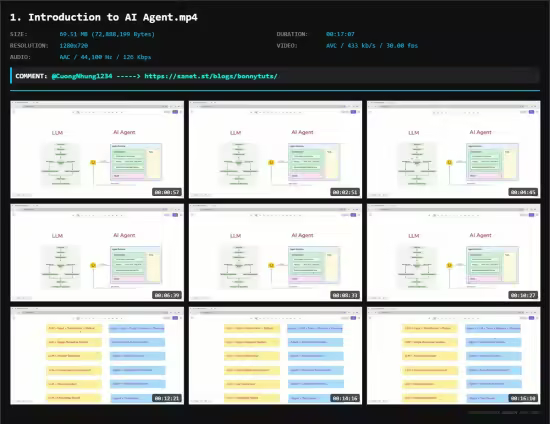Click the video codec value AVC / 433 kb/s

tap(372, 46)
